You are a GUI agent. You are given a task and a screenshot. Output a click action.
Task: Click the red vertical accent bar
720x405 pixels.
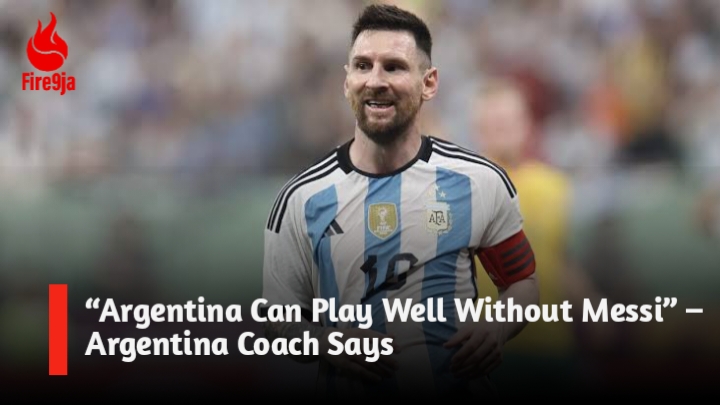[58, 329]
